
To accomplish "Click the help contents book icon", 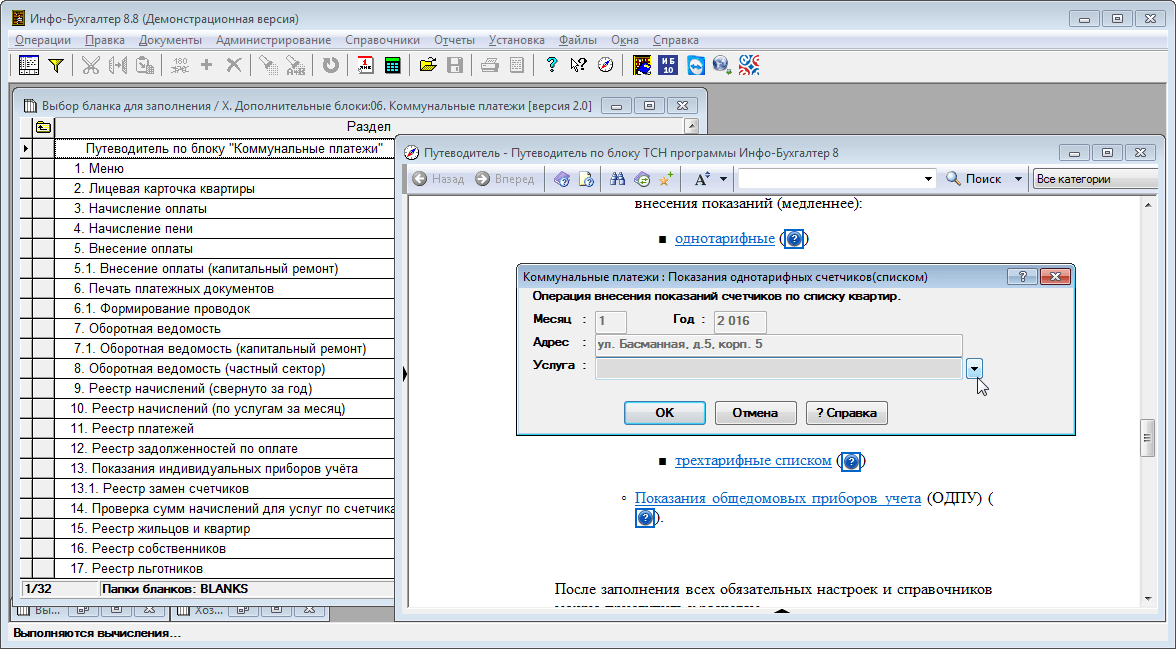I will pos(562,179).
